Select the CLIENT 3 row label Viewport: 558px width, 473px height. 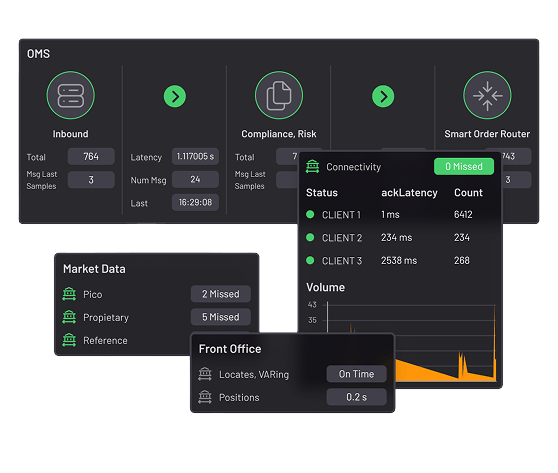coord(342,261)
